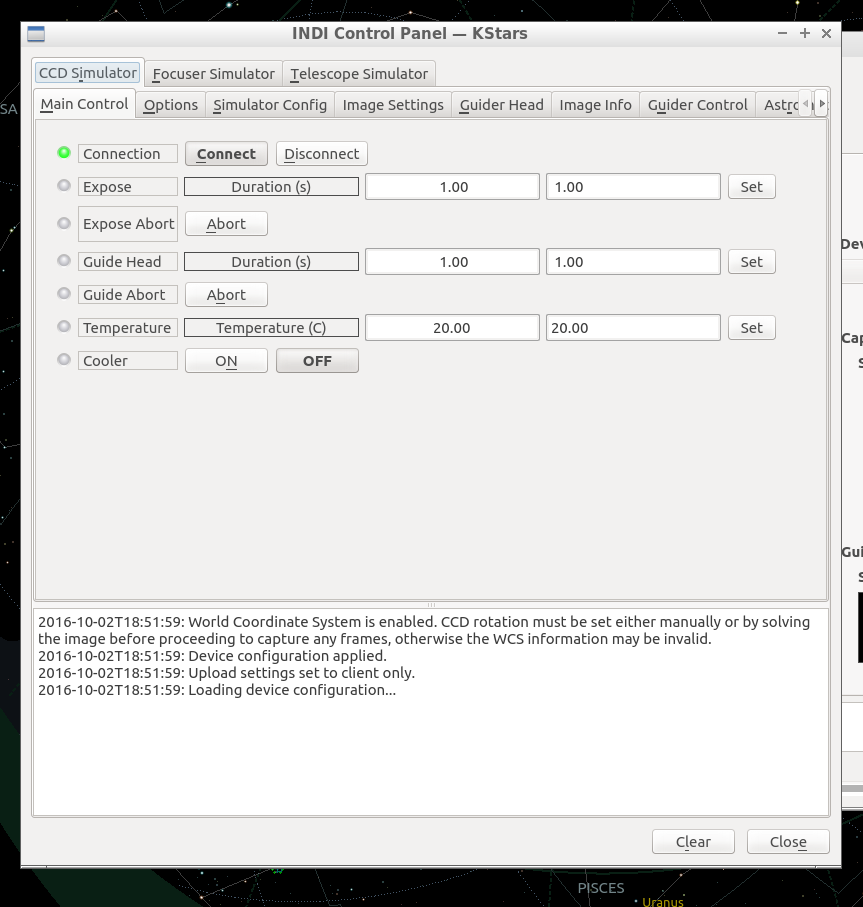The width and height of the screenshot is (863, 907).
Task: Go to the Guider Control tab
Action: click(x=698, y=105)
